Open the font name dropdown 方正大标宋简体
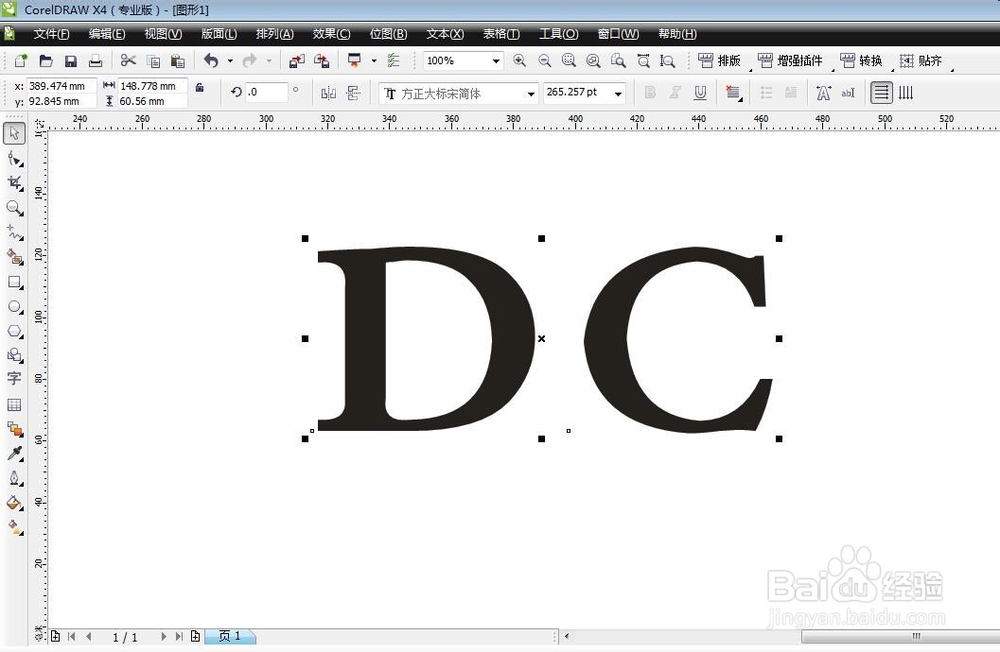The image size is (1000, 652). [x=531, y=94]
